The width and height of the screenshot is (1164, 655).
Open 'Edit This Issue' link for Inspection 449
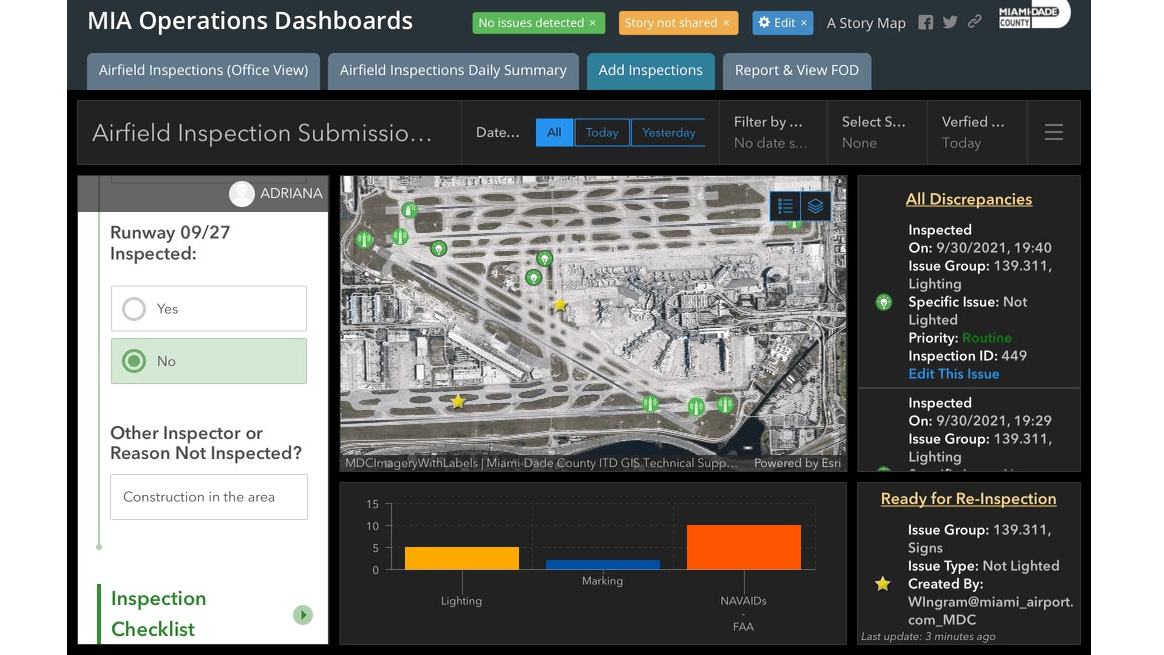pyautogui.click(x=953, y=374)
